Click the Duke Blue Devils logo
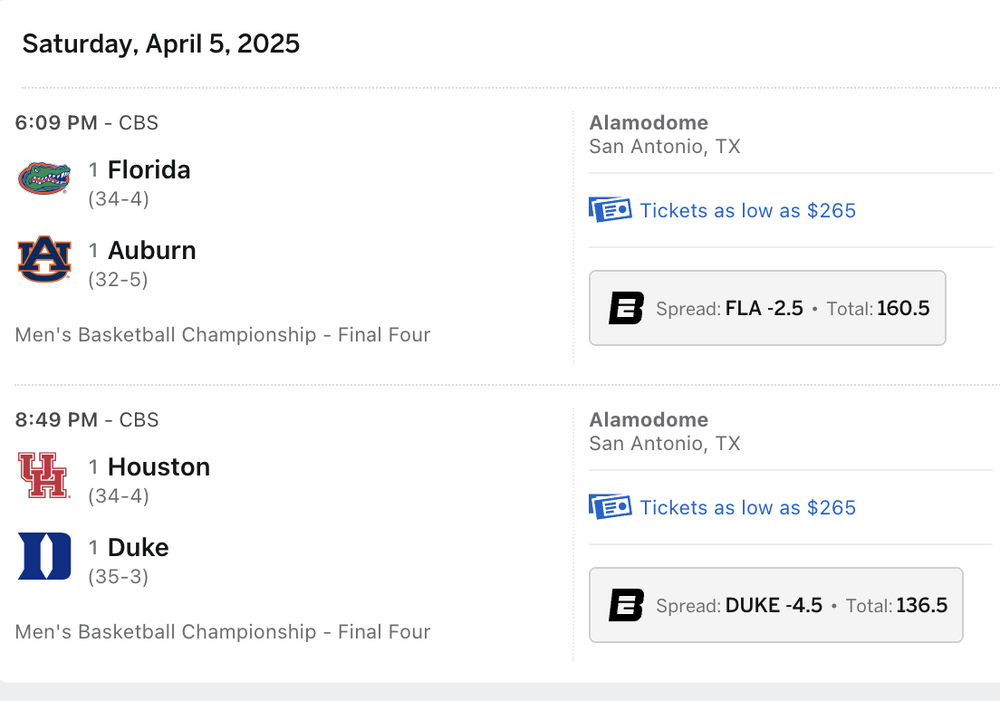This screenshot has width=1000, height=701. 45,556
